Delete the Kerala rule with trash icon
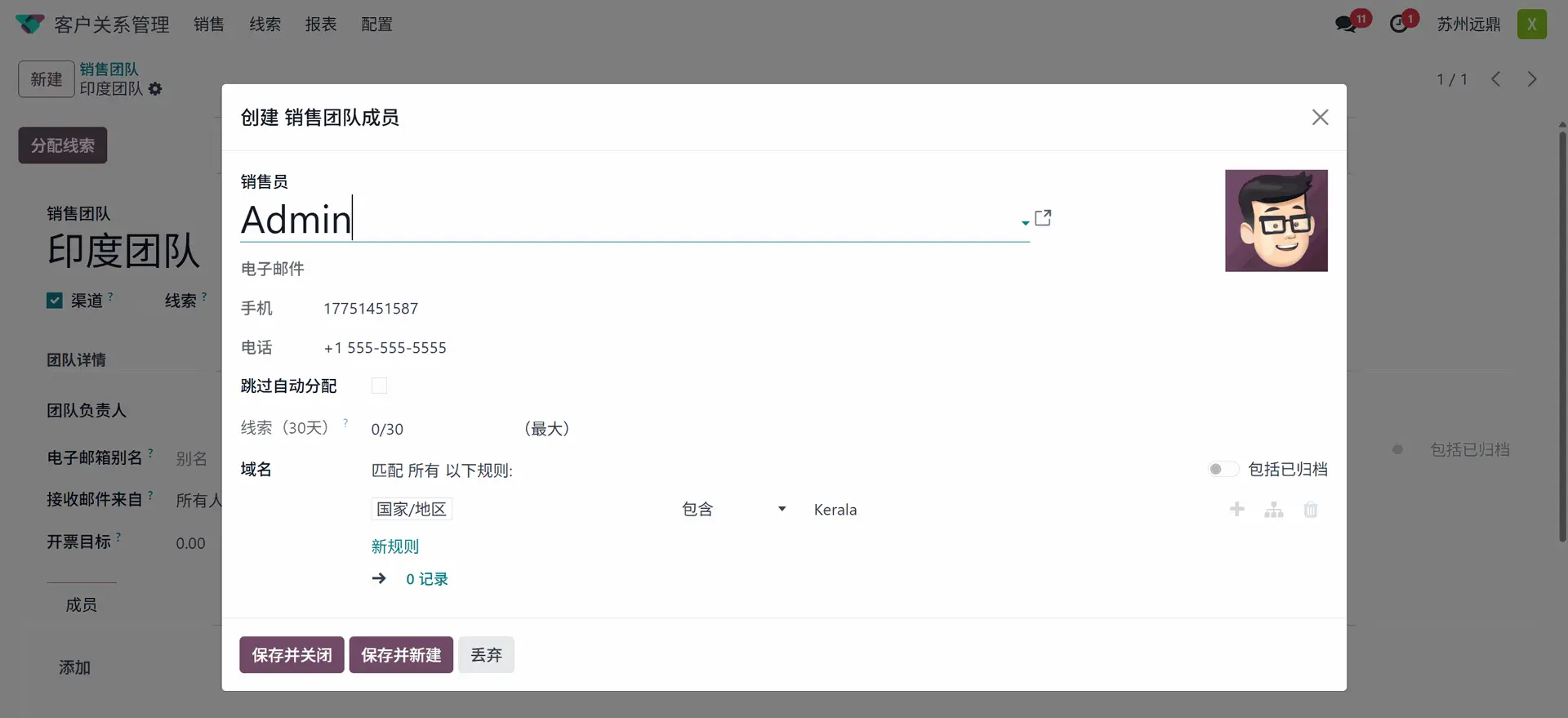Screen dimensions: 1568x718 tap(1311, 511)
